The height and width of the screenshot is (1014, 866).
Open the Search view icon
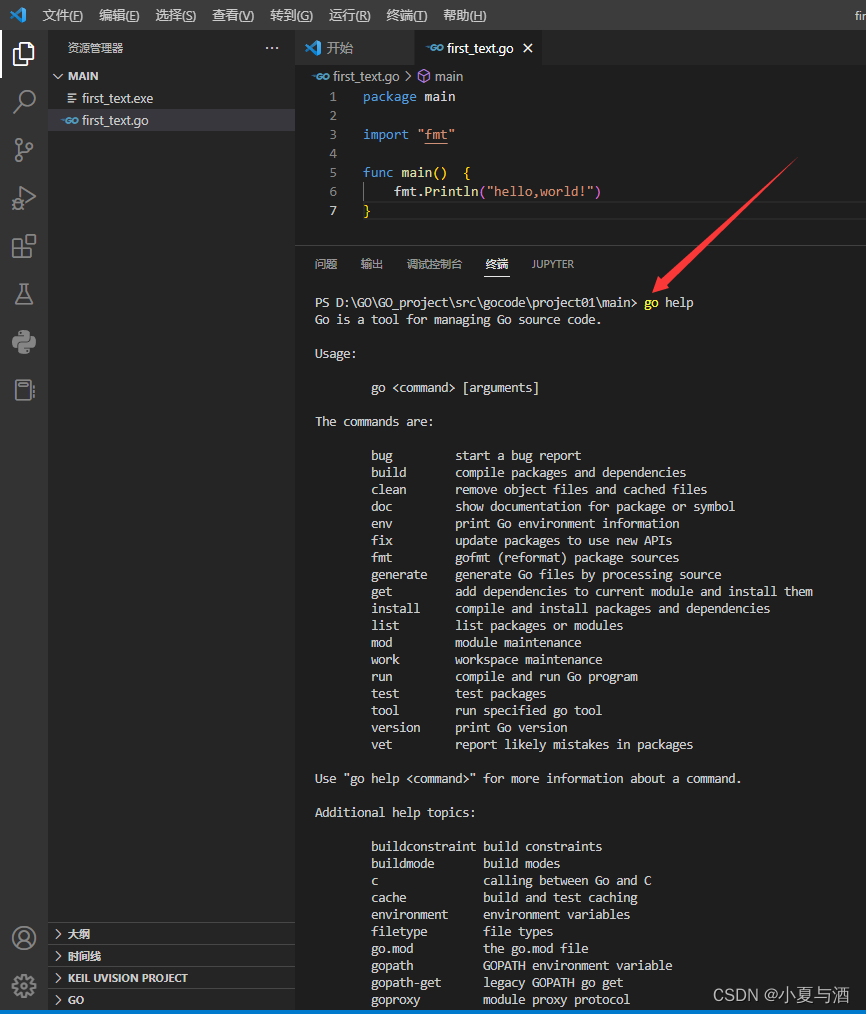coord(24,102)
